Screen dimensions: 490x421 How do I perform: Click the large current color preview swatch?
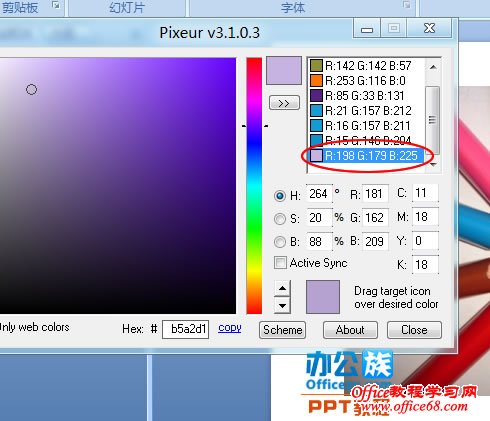point(284,70)
